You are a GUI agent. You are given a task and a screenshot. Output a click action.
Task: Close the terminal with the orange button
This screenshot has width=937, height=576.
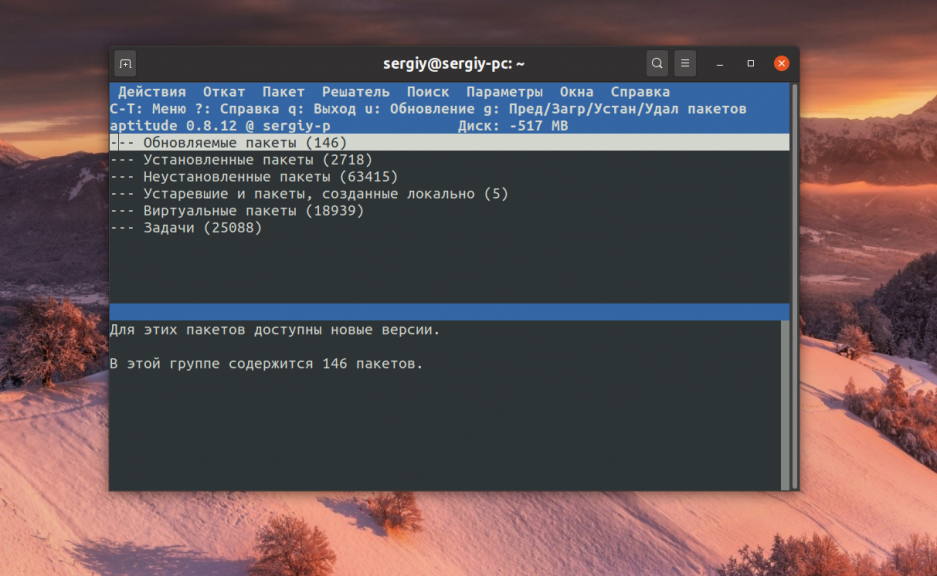point(781,64)
